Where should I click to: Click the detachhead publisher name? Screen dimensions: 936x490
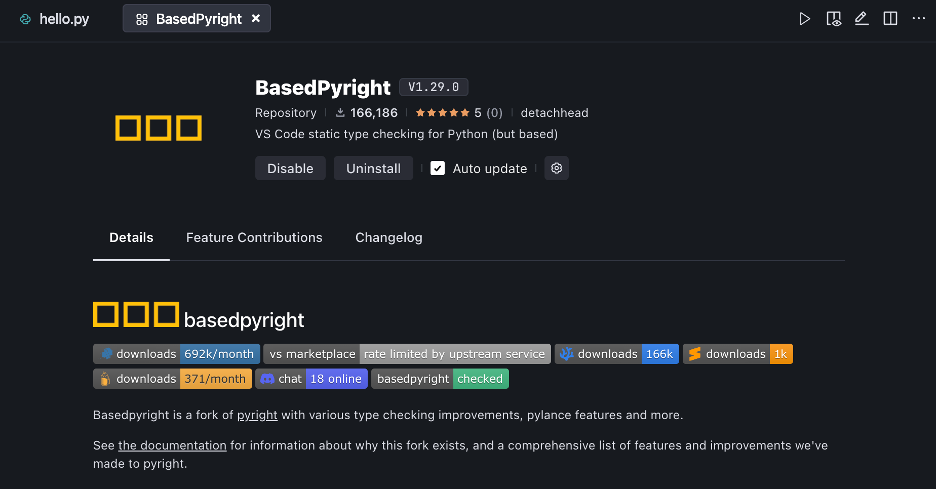point(554,113)
